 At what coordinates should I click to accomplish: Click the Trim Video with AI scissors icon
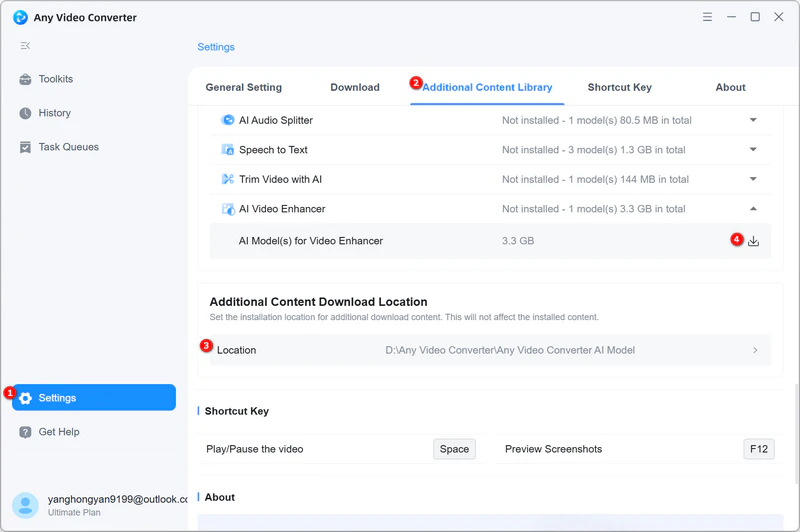pos(228,179)
